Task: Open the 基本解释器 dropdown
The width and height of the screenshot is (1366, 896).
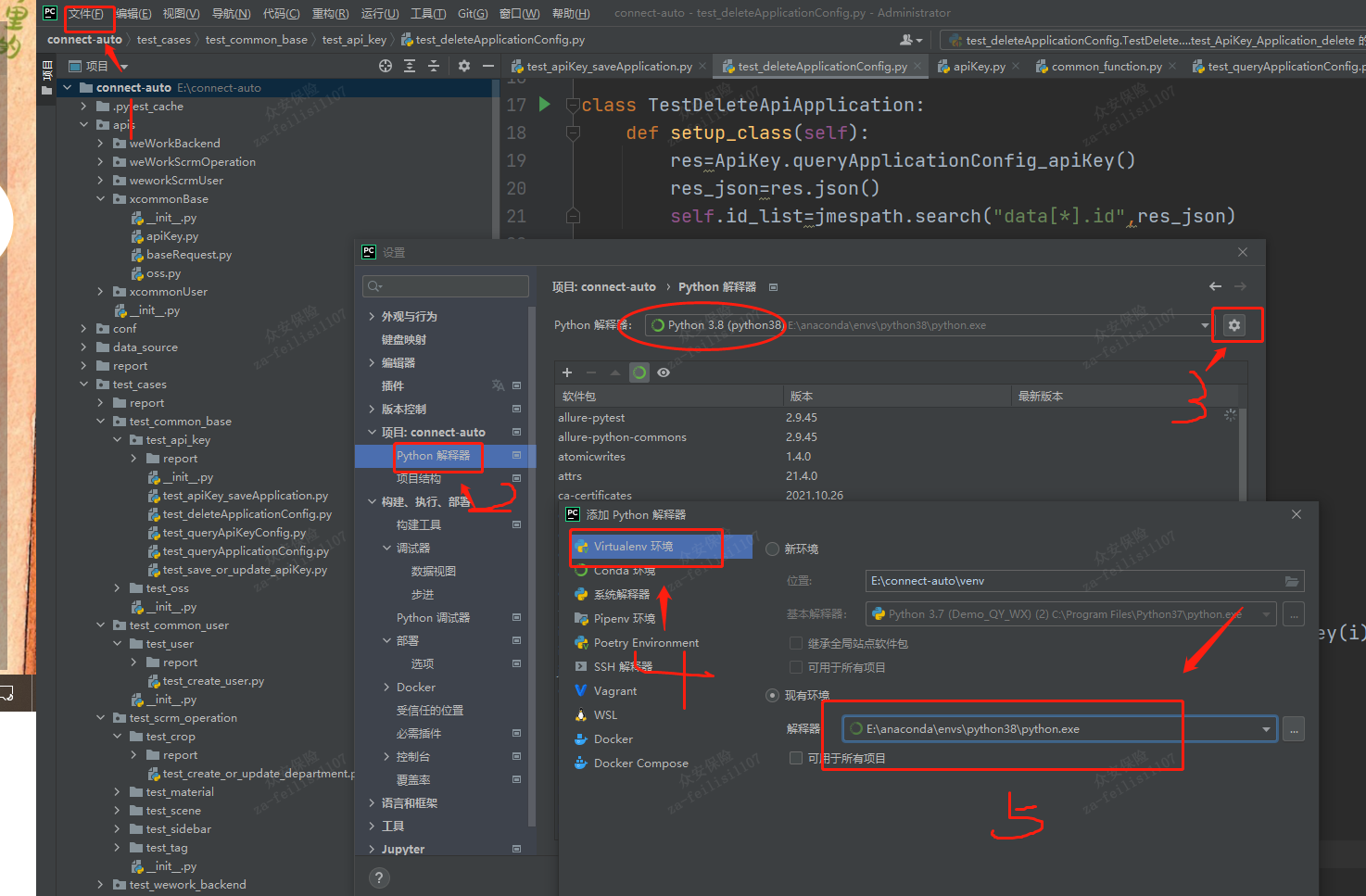Action: (1266, 613)
